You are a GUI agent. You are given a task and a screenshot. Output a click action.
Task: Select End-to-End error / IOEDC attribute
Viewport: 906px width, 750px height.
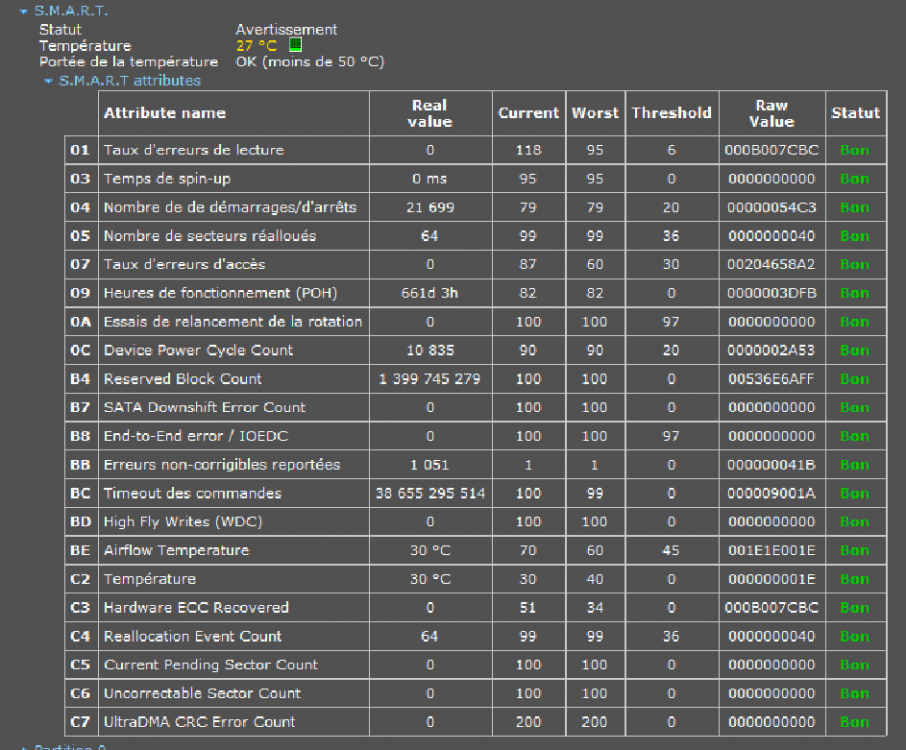[x=196, y=436]
